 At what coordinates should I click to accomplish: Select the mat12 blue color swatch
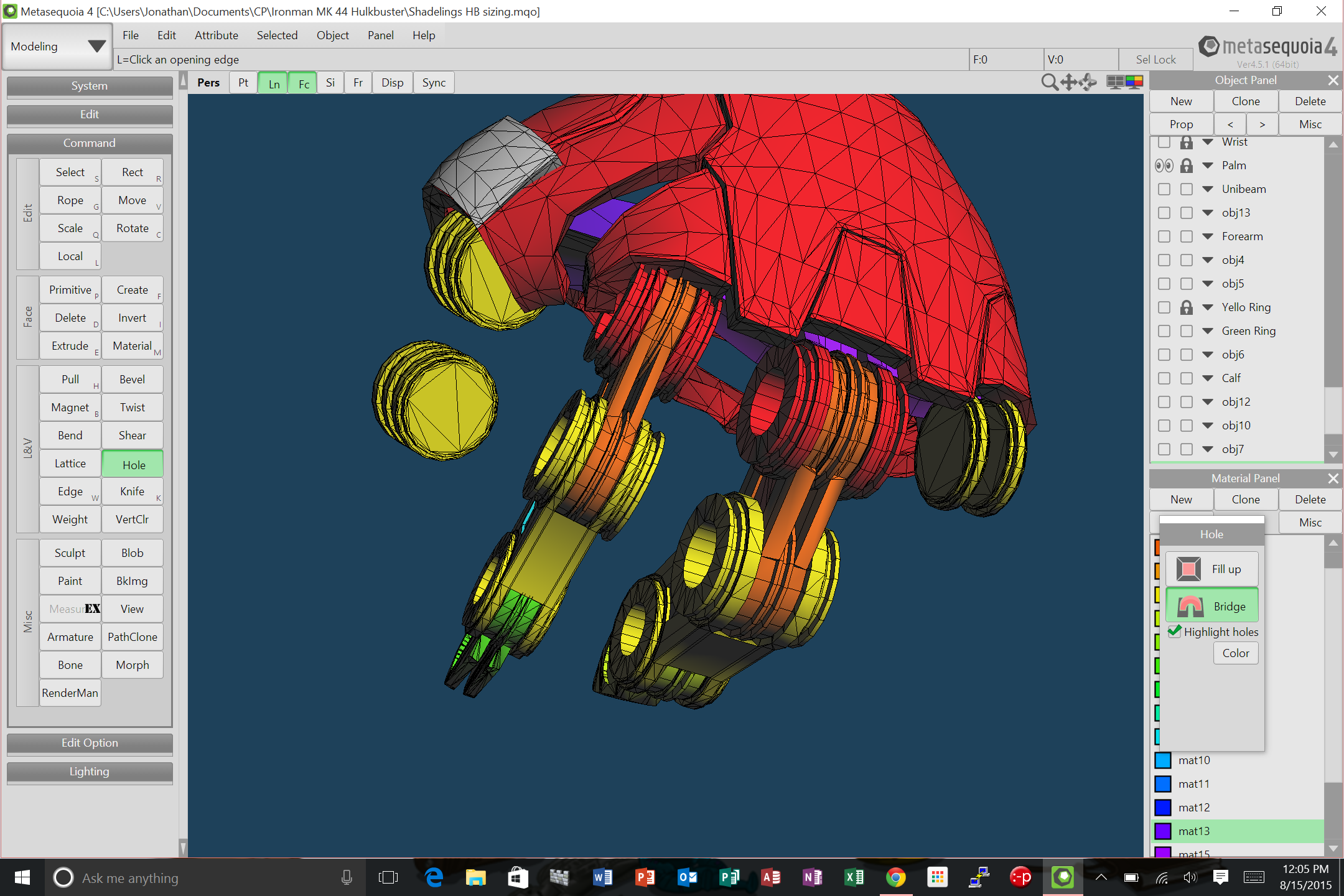pos(1163,808)
